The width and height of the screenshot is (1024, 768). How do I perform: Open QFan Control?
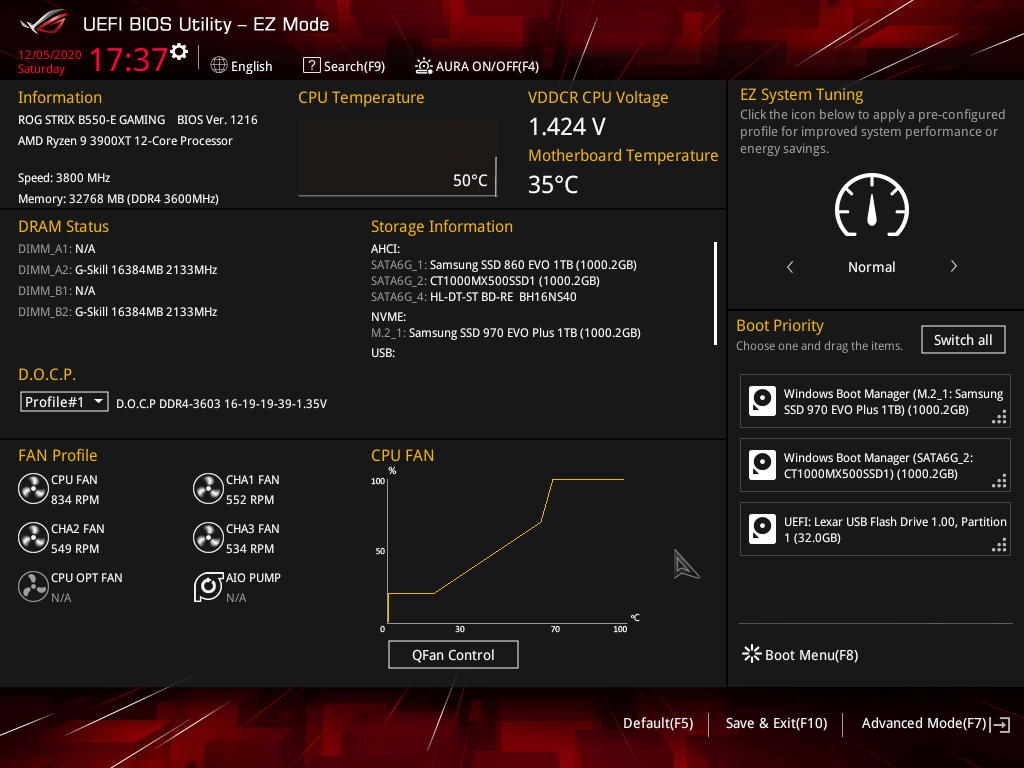453,654
